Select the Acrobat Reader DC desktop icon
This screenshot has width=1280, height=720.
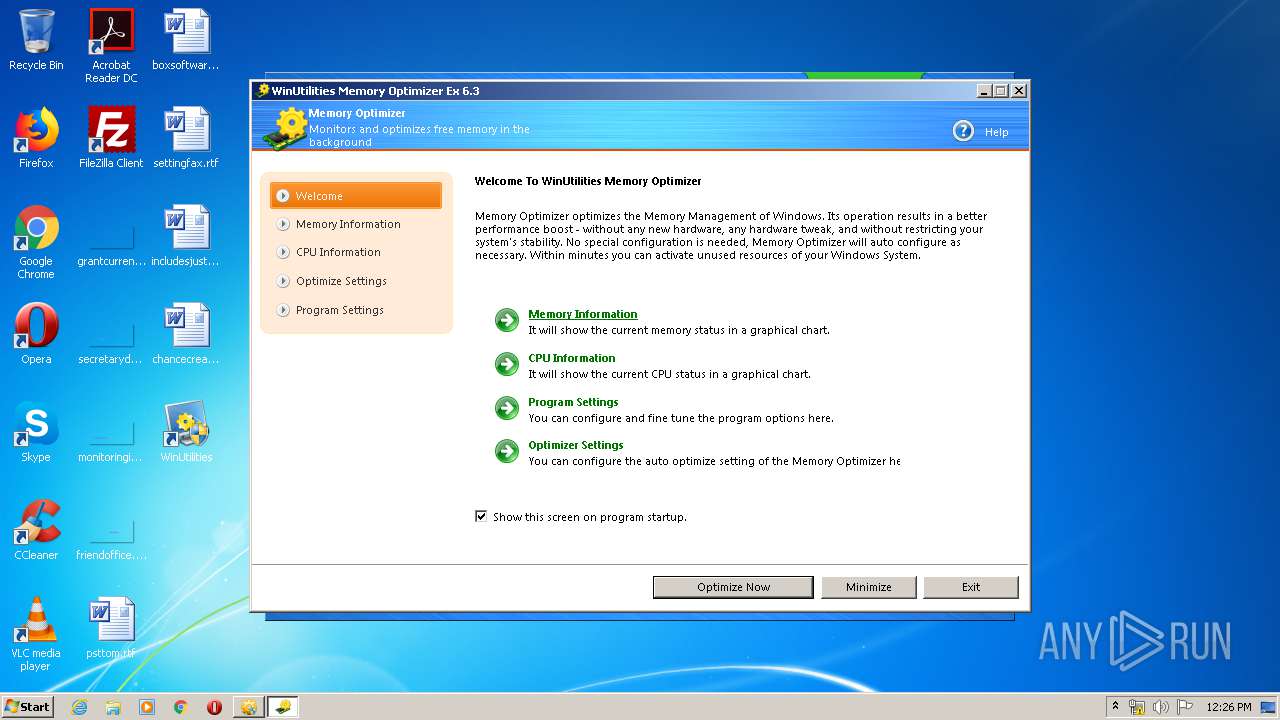click(x=111, y=47)
